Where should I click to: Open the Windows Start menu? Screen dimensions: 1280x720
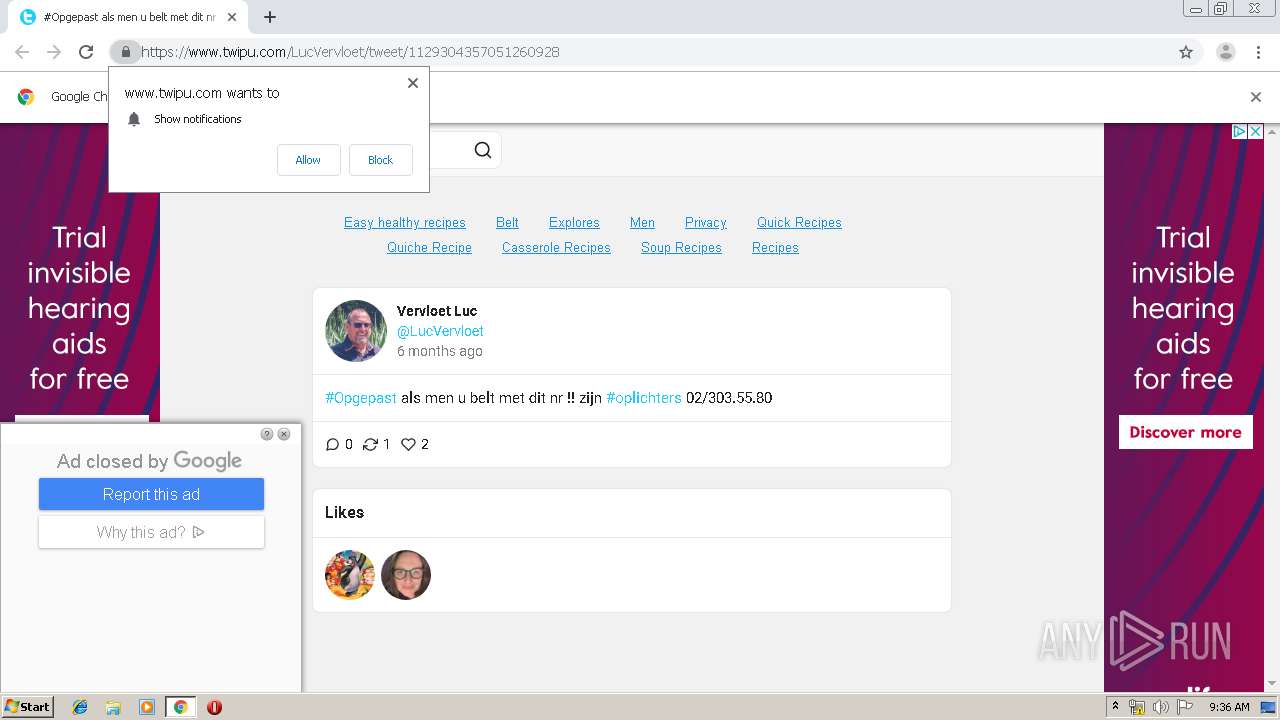point(27,707)
